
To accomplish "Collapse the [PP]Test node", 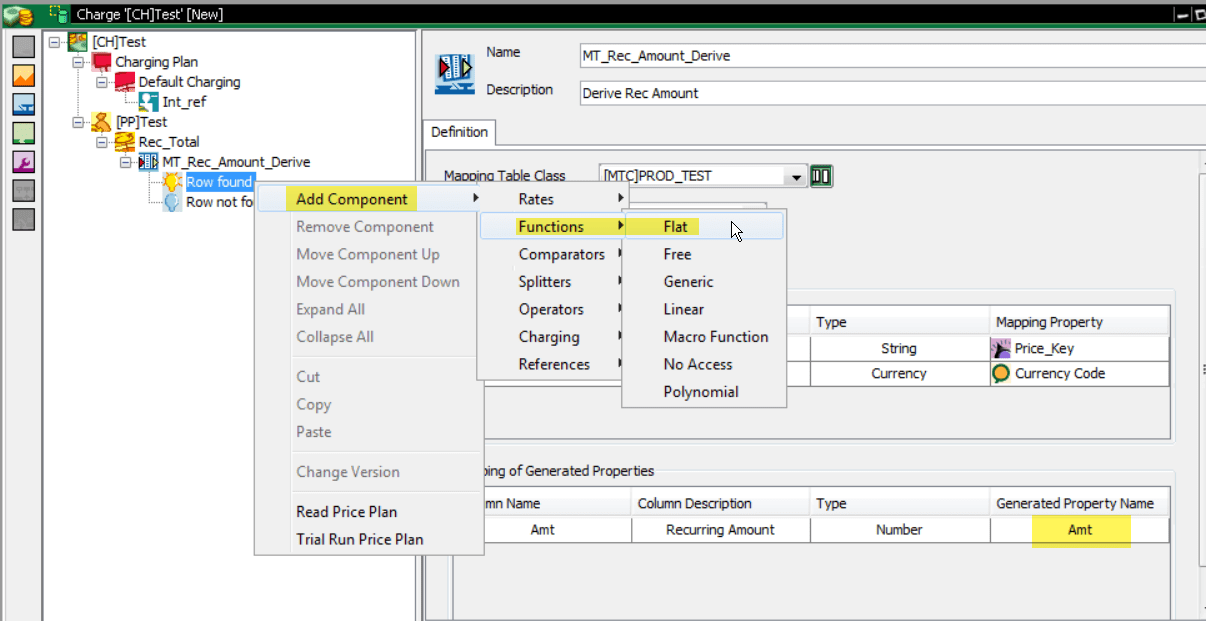I will point(78,122).
